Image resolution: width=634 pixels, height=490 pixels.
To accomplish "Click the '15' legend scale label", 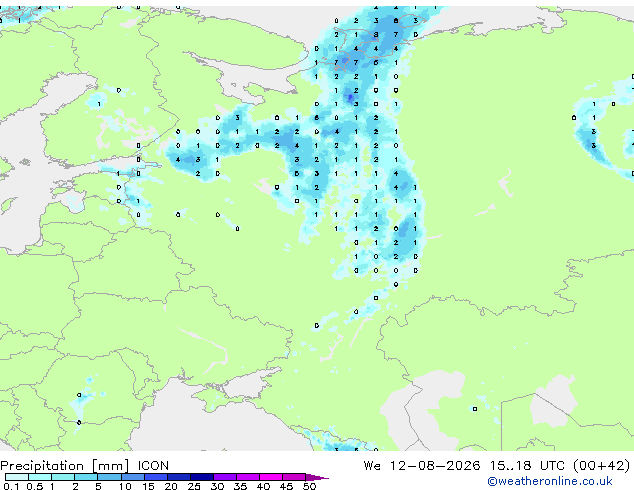I will [x=148, y=486].
